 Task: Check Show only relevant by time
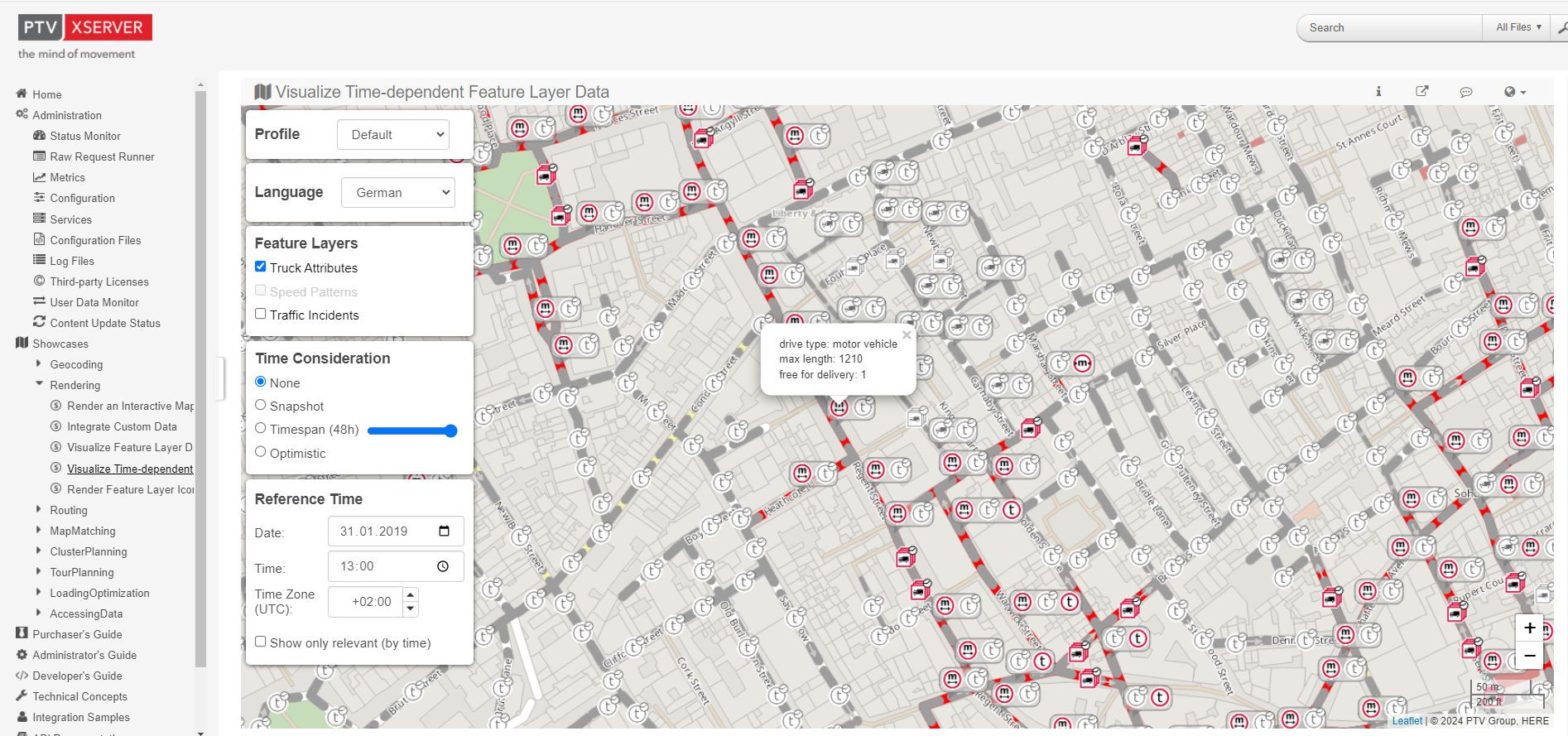(x=261, y=642)
